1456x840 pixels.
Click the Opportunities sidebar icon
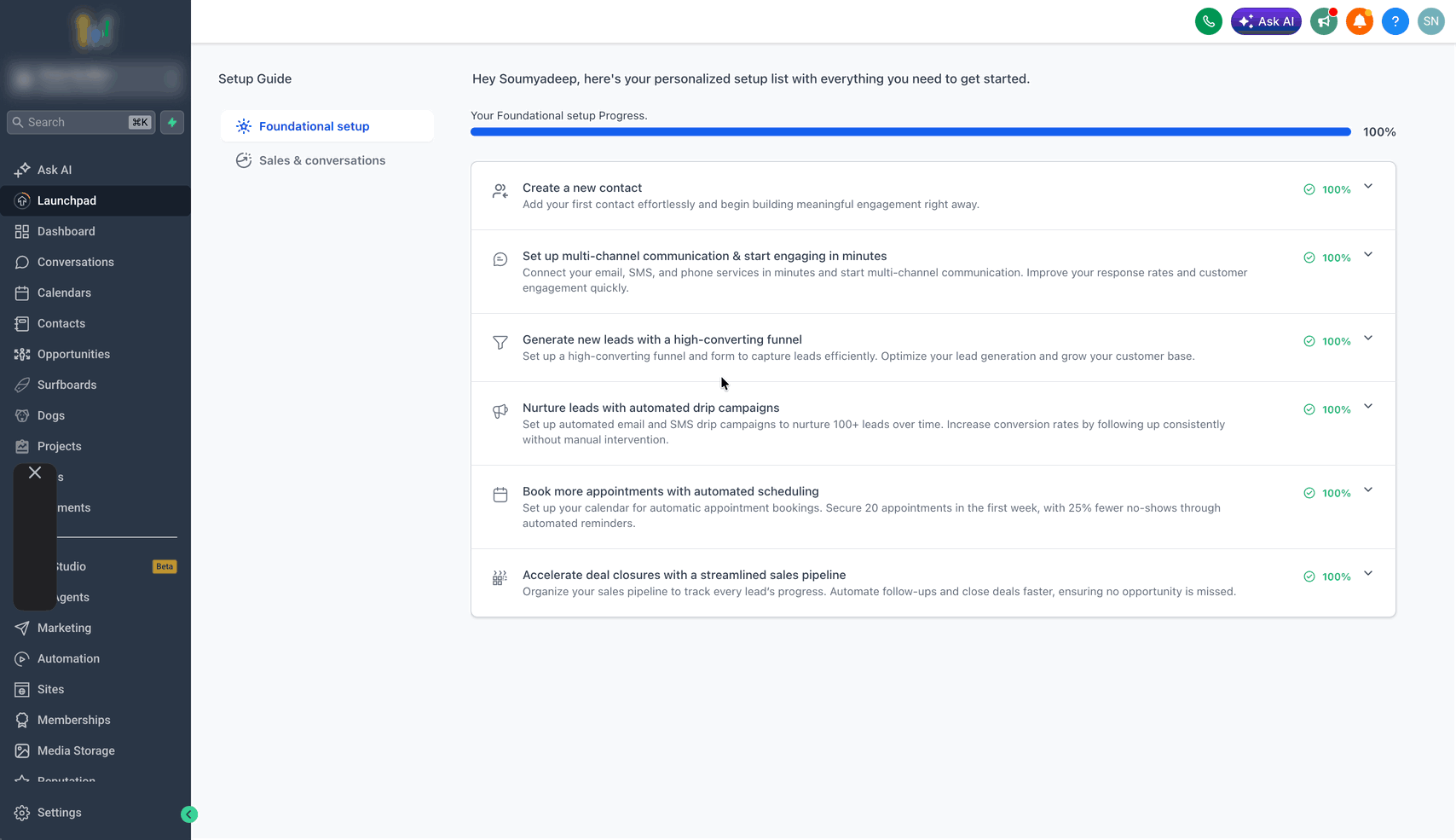[22, 354]
